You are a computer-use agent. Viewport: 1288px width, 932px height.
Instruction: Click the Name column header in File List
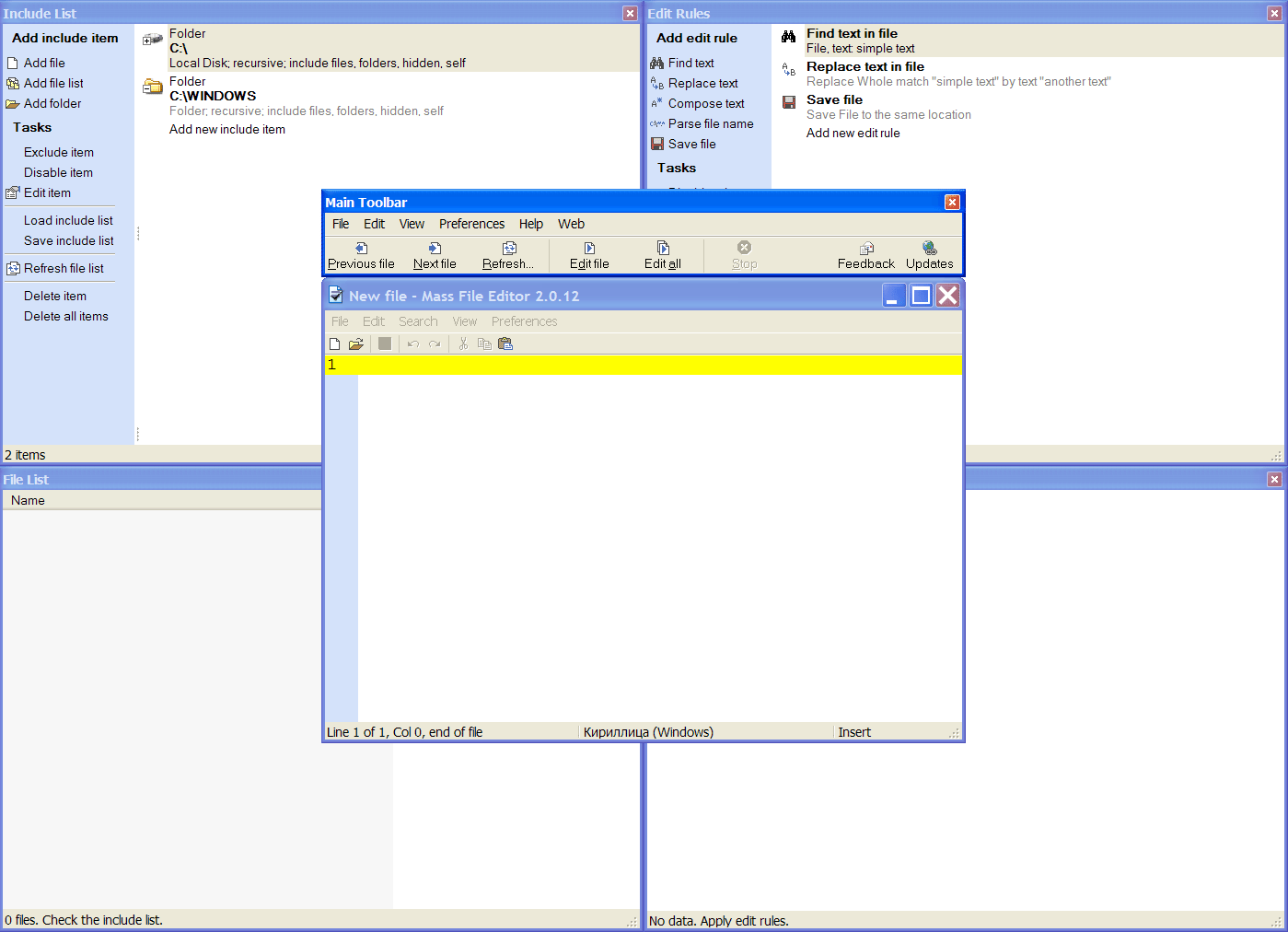pyautogui.click(x=162, y=500)
